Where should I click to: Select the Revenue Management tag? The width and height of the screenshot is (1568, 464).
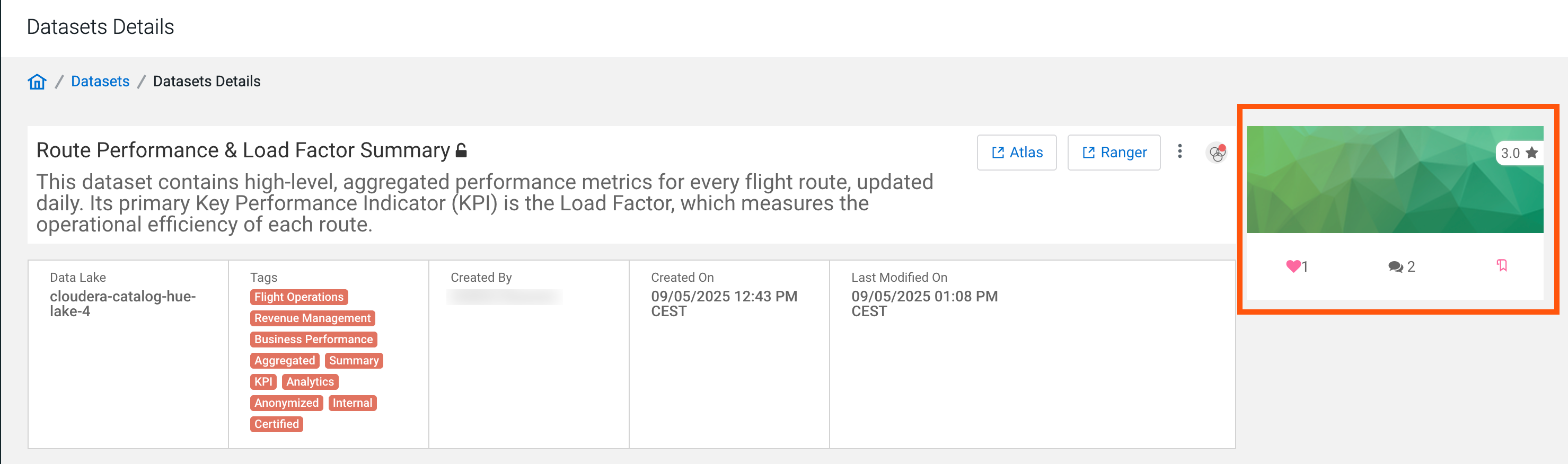[312, 318]
